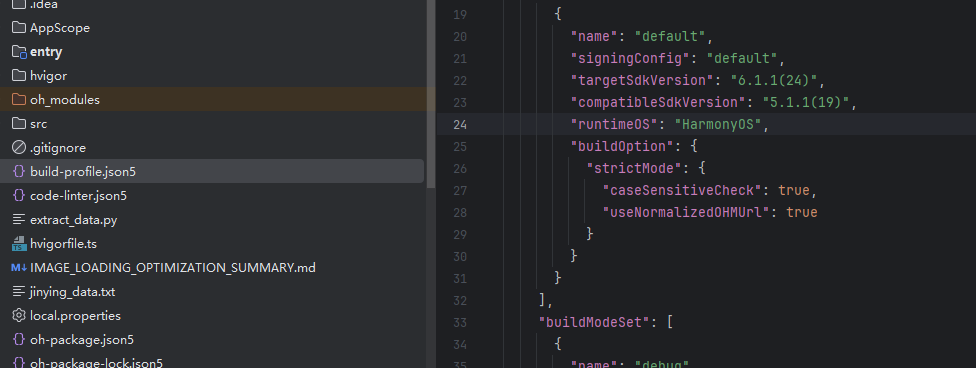Click the hvigorfile.ts TypeScript icon

[x=19, y=244]
